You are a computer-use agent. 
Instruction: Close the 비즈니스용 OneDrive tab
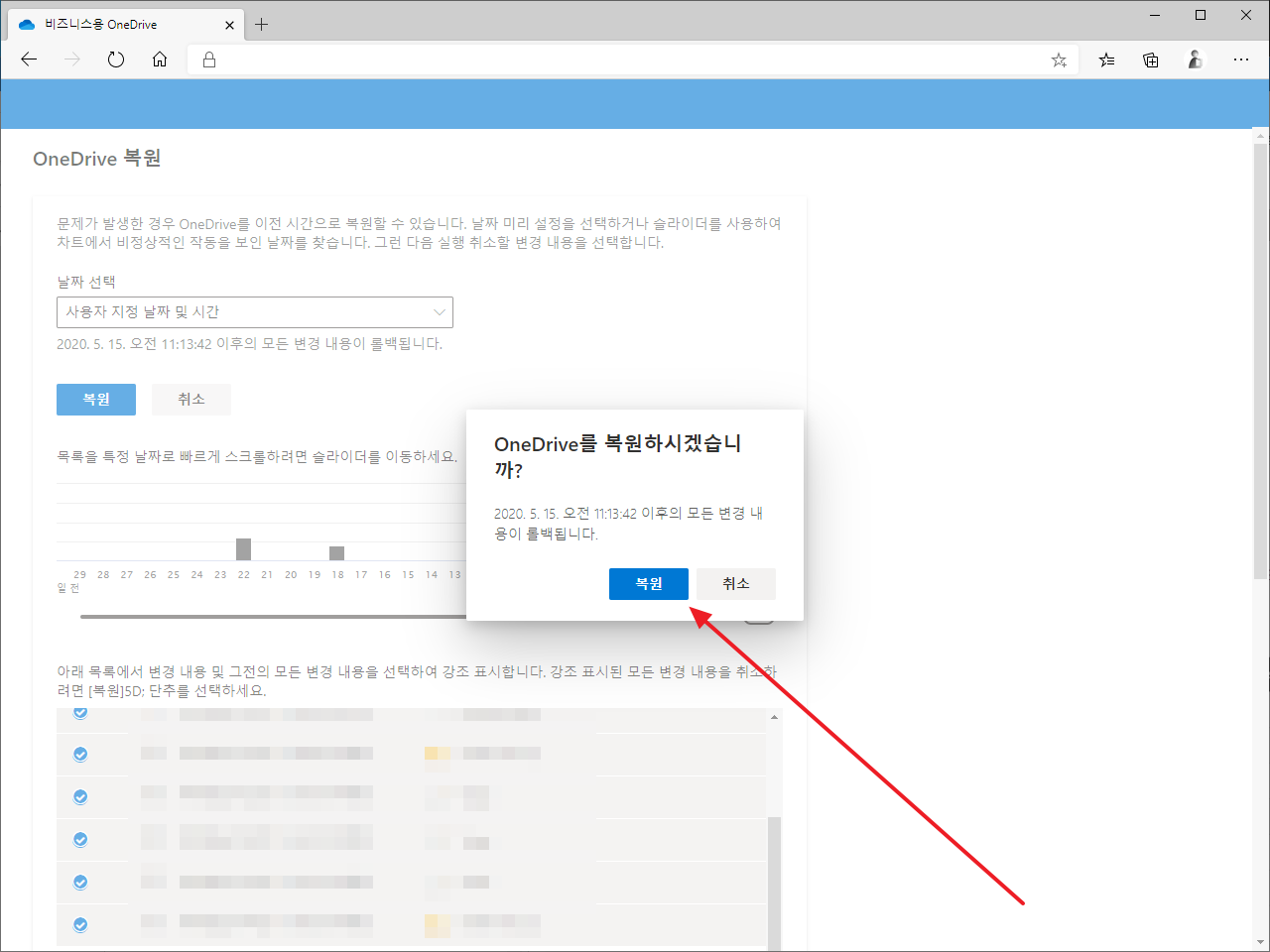click(229, 25)
